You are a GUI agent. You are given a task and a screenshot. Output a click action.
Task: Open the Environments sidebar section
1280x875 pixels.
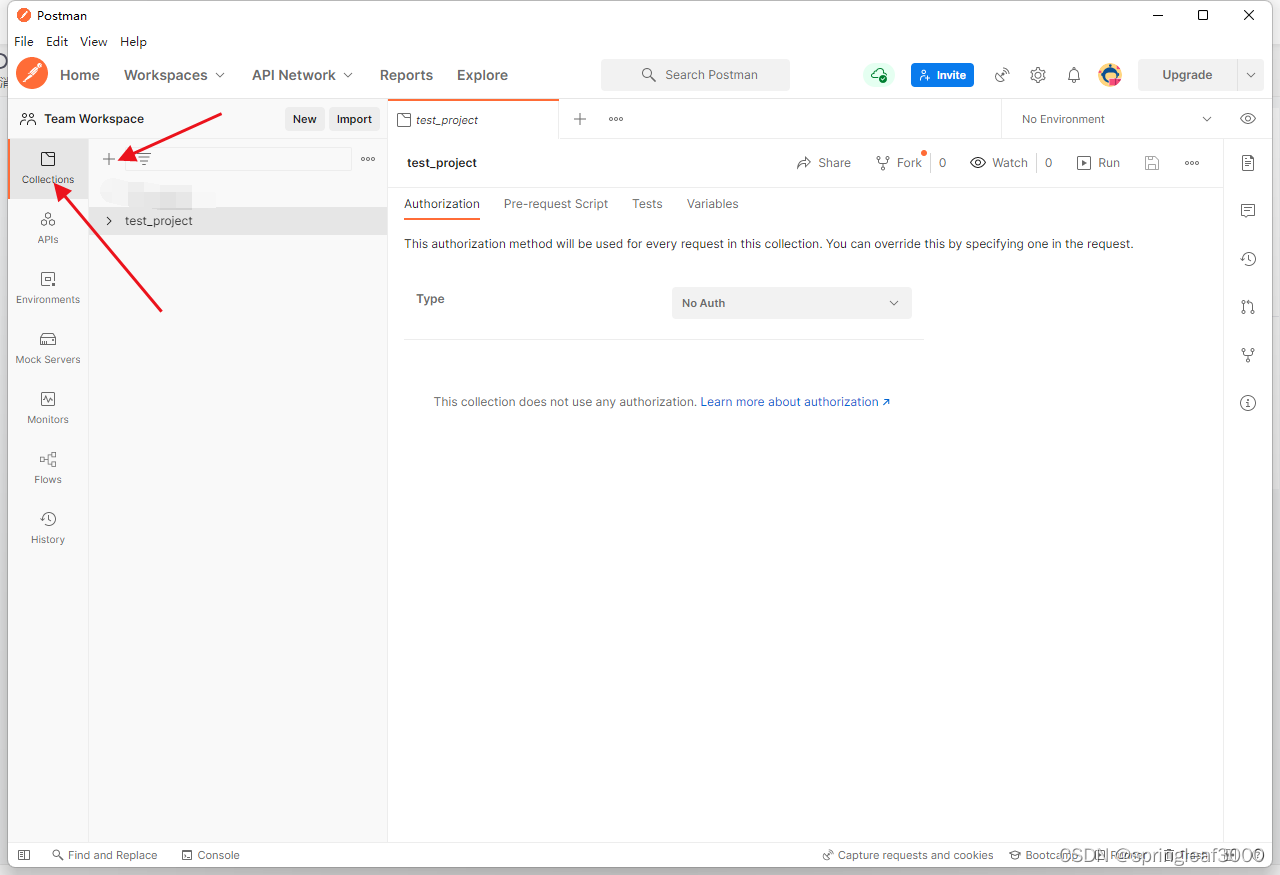(48, 288)
